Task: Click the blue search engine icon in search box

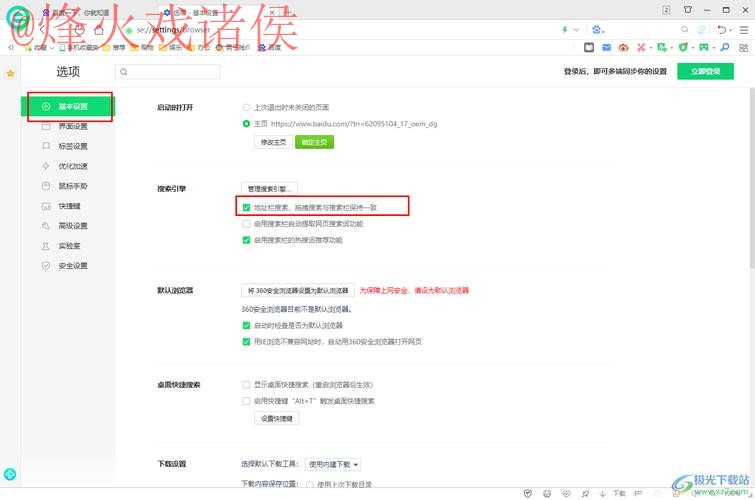Action: (x=596, y=30)
